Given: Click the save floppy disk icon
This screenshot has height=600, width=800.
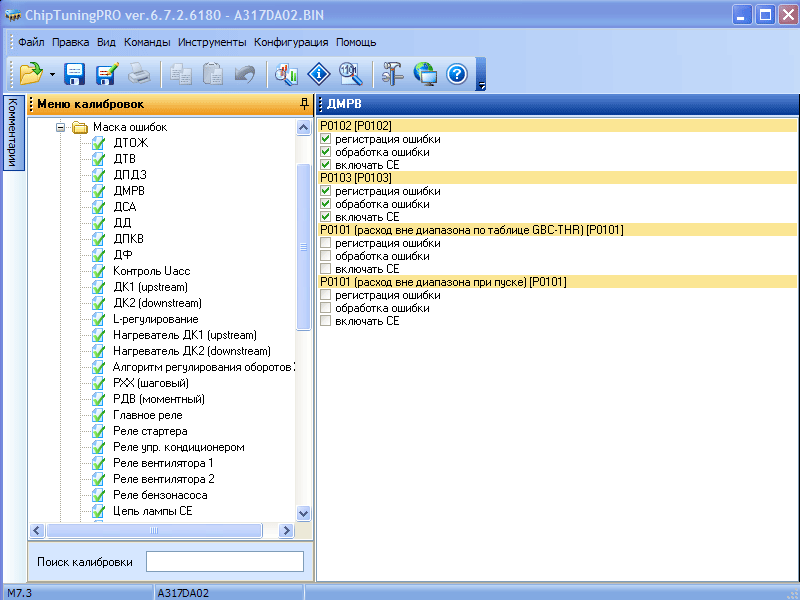Looking at the screenshot, I should coord(74,73).
